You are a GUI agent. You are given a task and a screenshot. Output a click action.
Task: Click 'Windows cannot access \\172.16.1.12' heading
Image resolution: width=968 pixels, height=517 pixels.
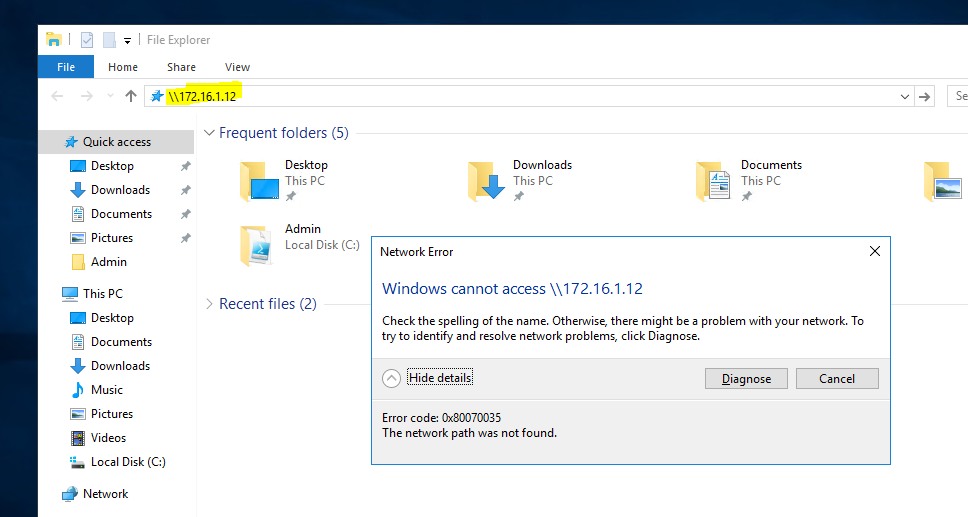click(512, 289)
